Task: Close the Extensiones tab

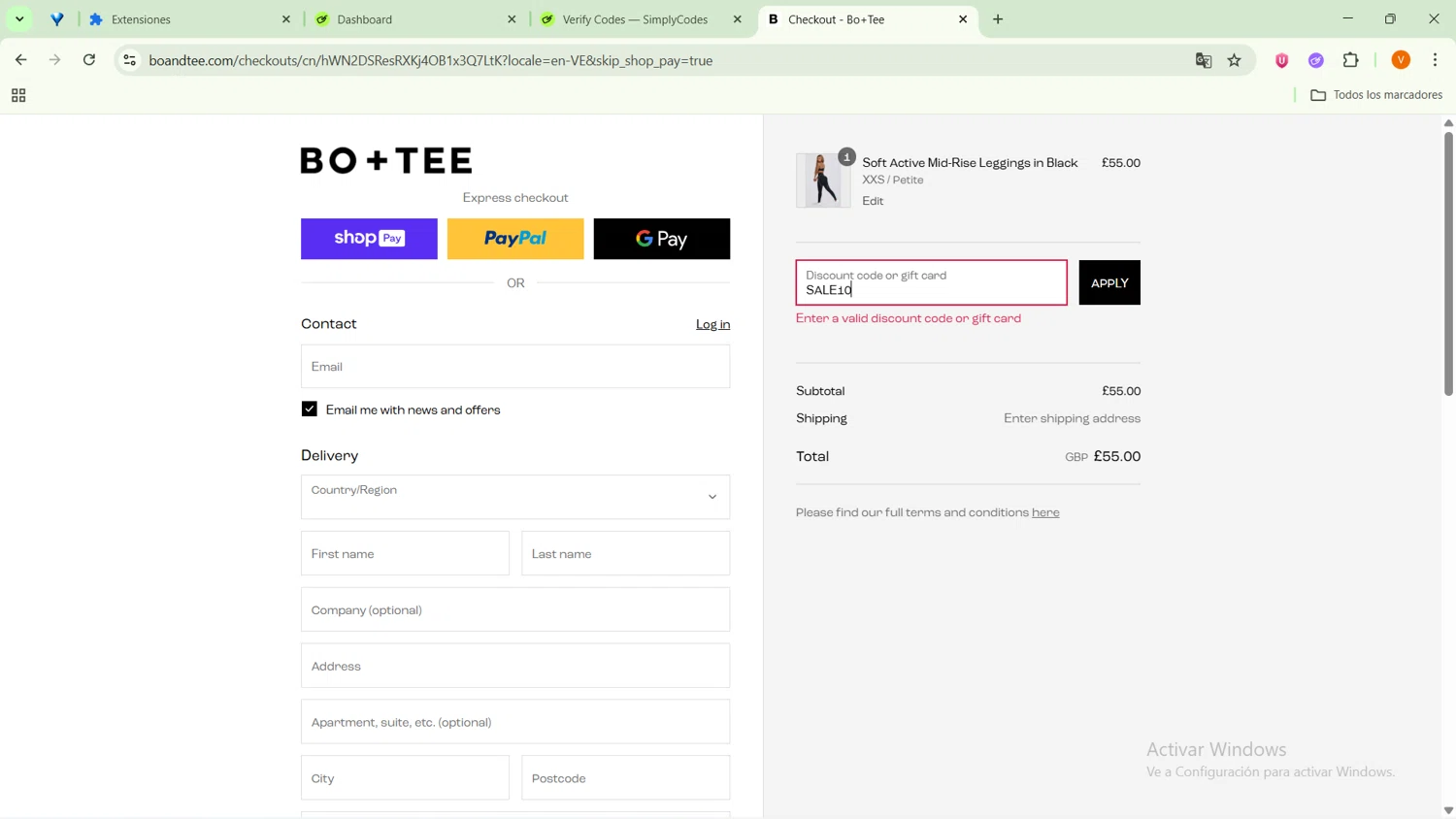Action: click(x=286, y=19)
